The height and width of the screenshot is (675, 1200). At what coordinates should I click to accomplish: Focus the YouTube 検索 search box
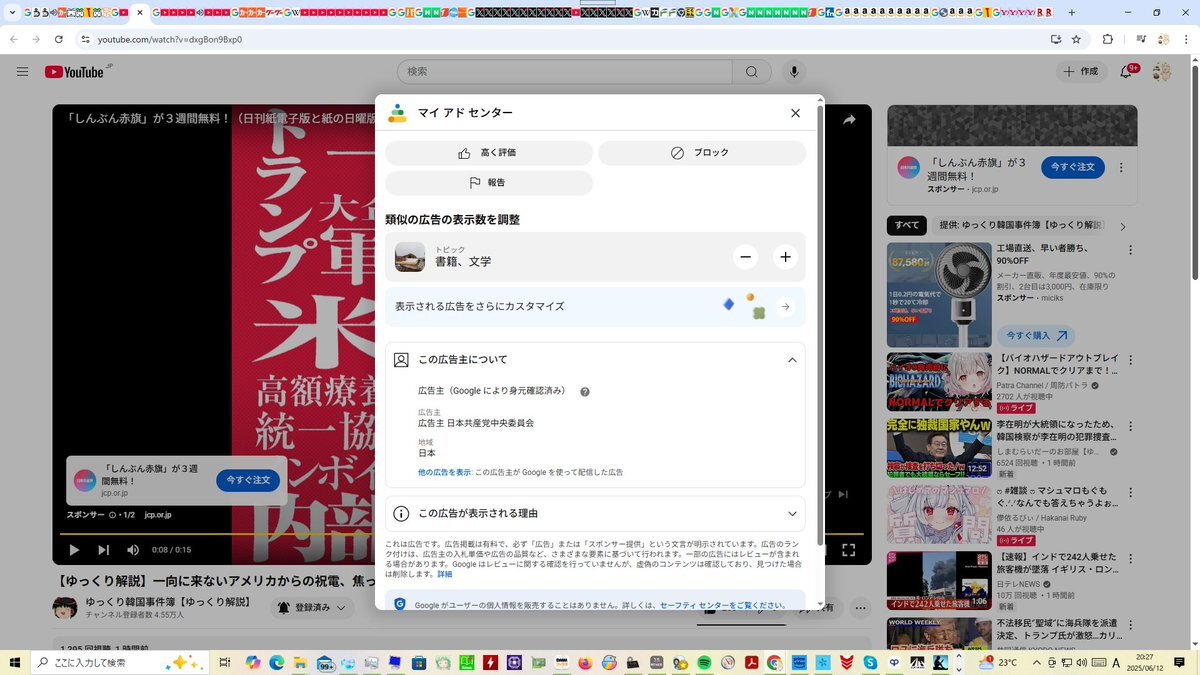[x=564, y=72]
